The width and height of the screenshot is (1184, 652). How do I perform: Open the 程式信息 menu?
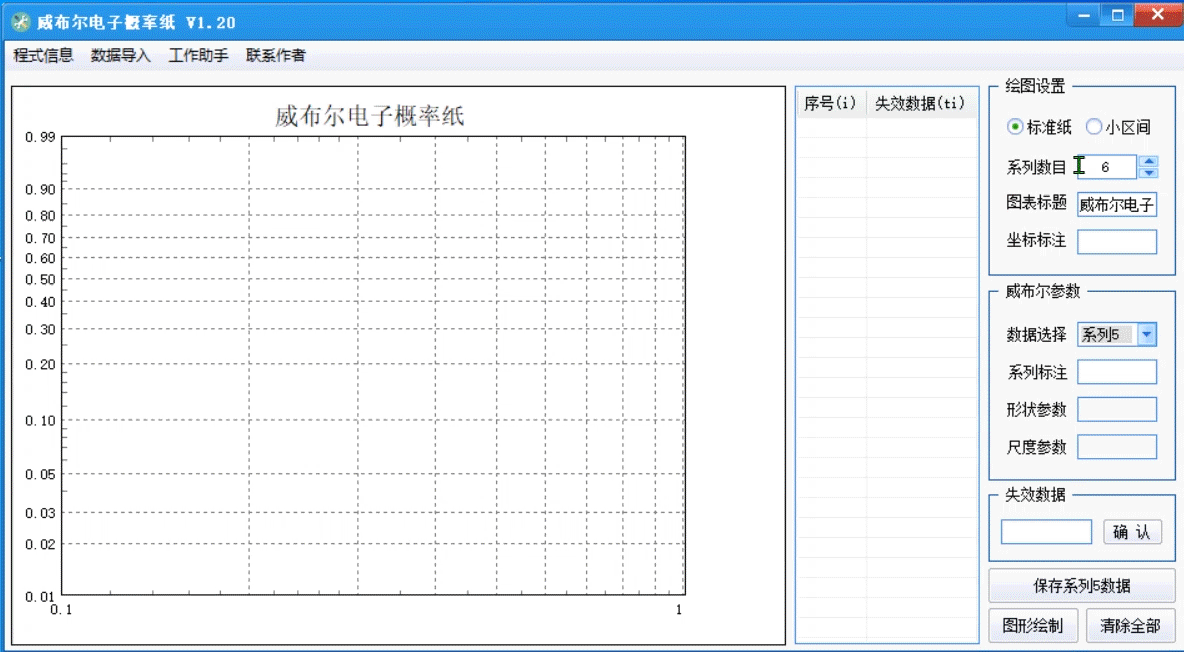coord(43,56)
